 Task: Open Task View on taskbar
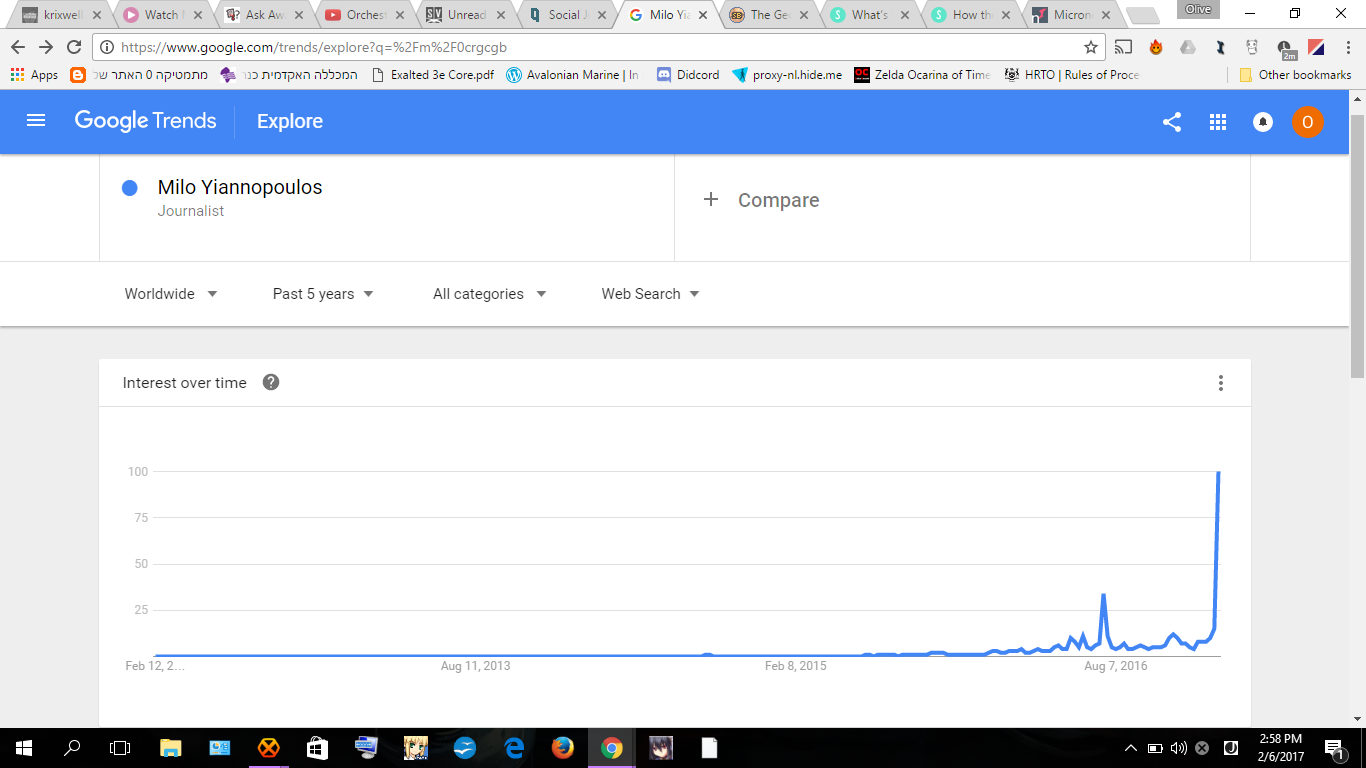(x=120, y=748)
